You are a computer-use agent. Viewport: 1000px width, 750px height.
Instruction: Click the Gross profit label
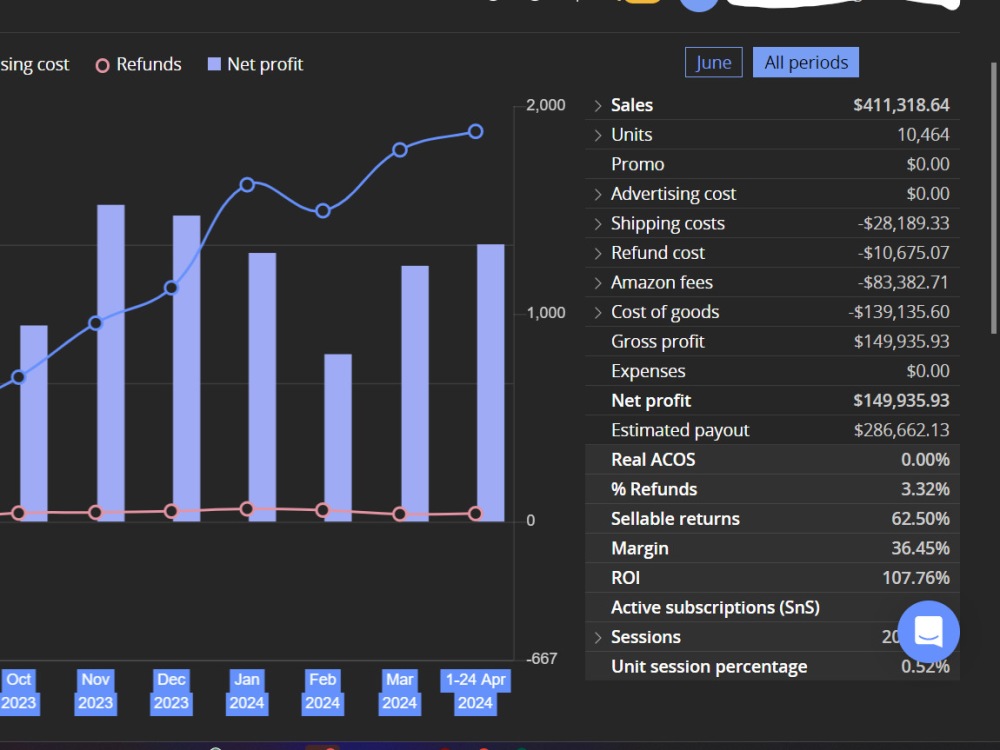coord(658,342)
